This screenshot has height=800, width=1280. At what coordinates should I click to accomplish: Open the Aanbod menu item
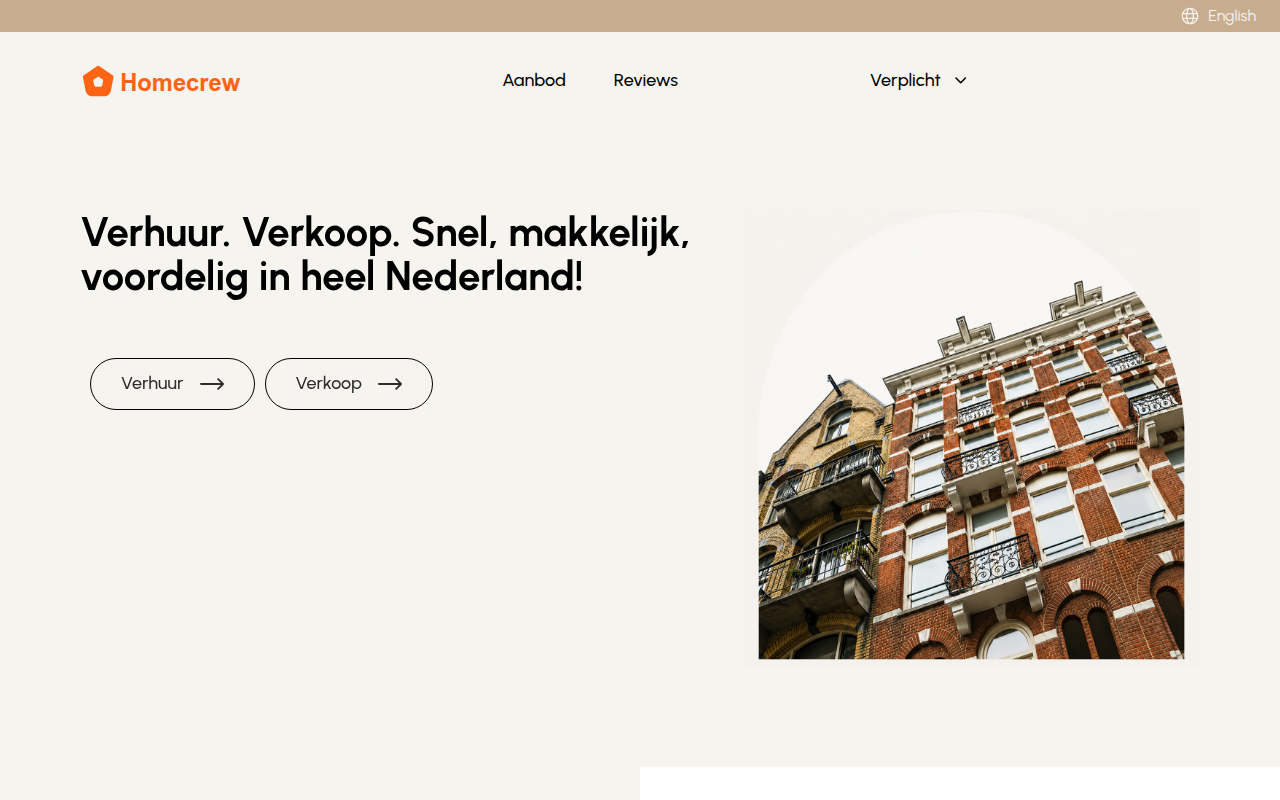click(x=534, y=80)
